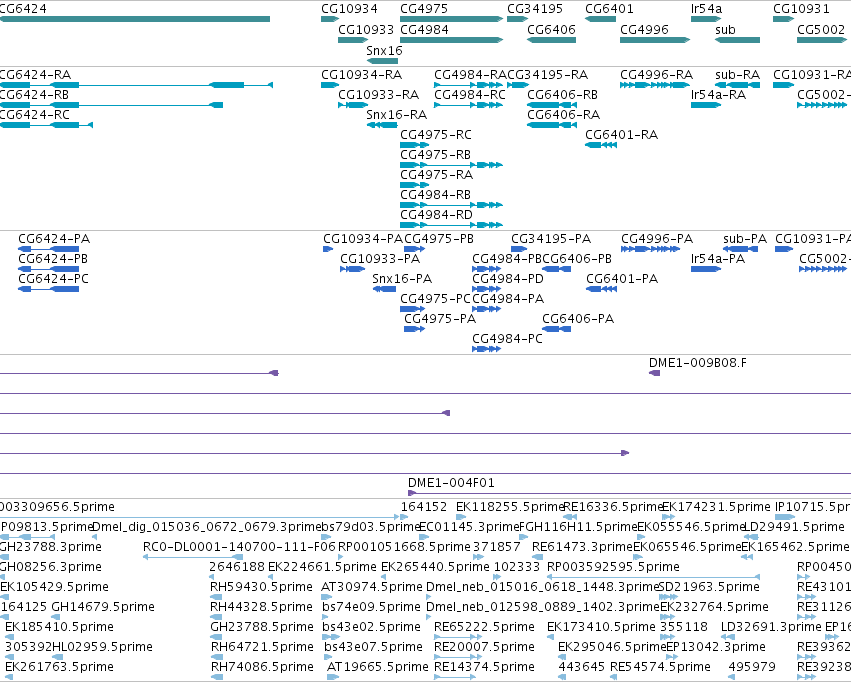The height and width of the screenshot is (682, 851).
Task: Click transcript CG4984-RC
Action: click(468, 105)
